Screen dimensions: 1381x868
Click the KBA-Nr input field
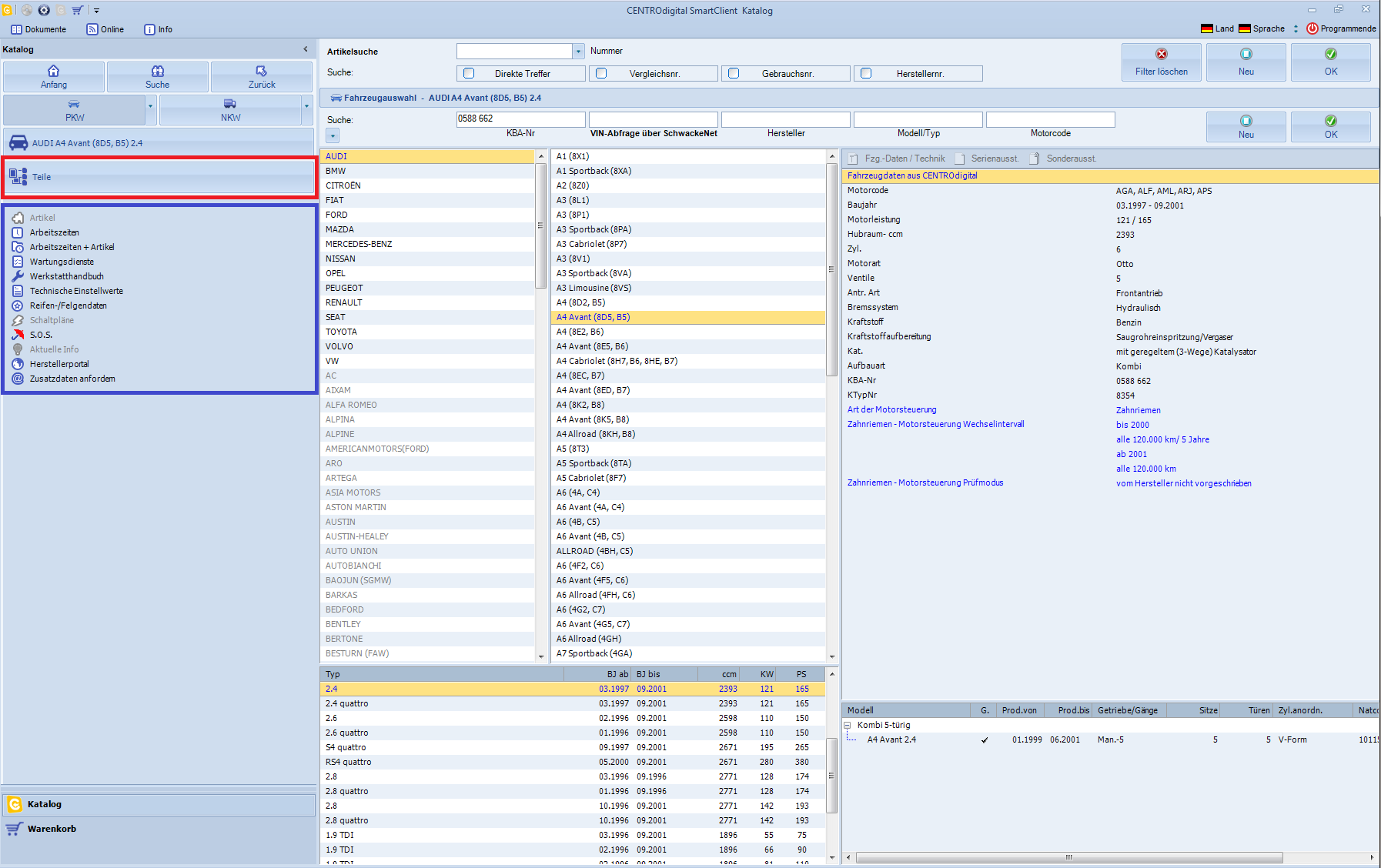point(520,119)
